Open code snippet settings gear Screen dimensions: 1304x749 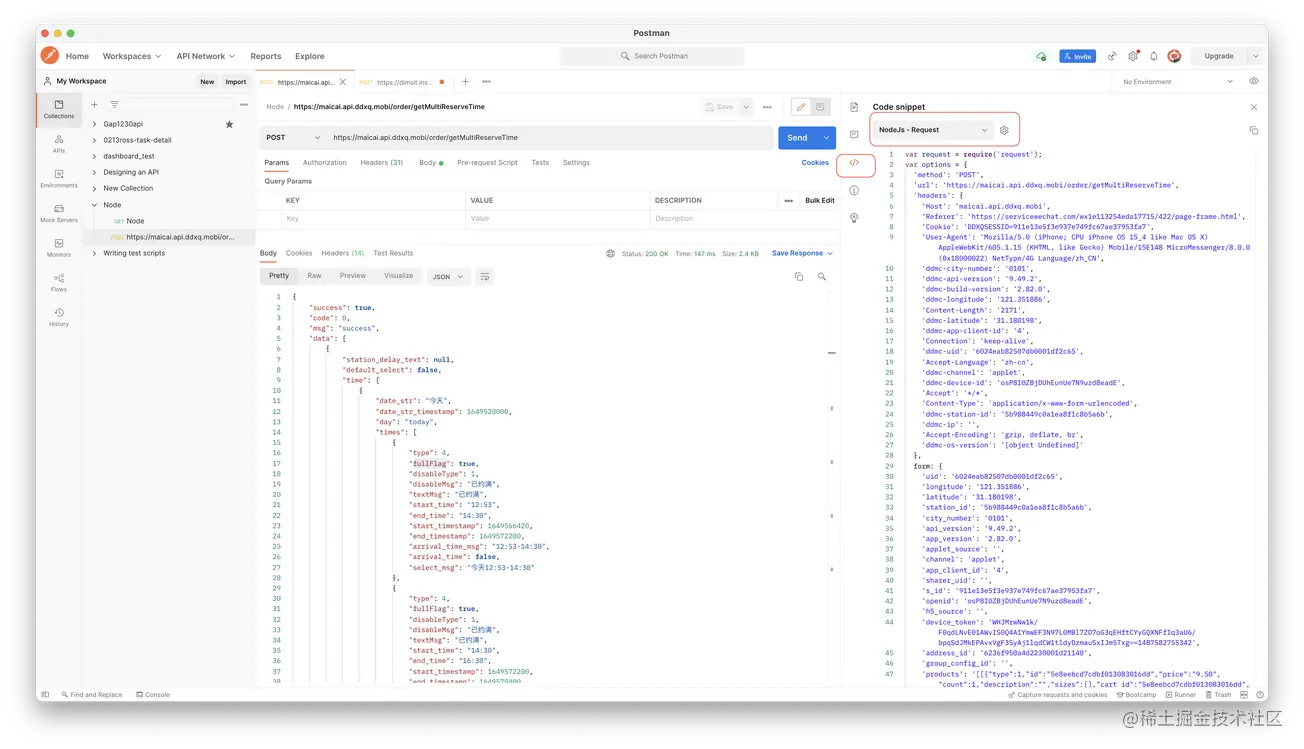coord(1004,130)
